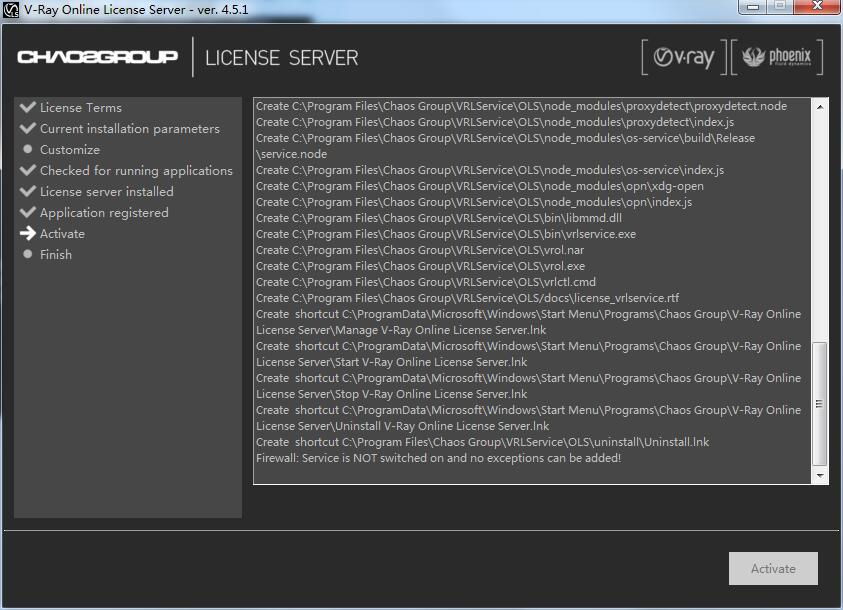Click the scrollbar thumb in the install log
Screen dimensions: 843x610
pos(820,403)
